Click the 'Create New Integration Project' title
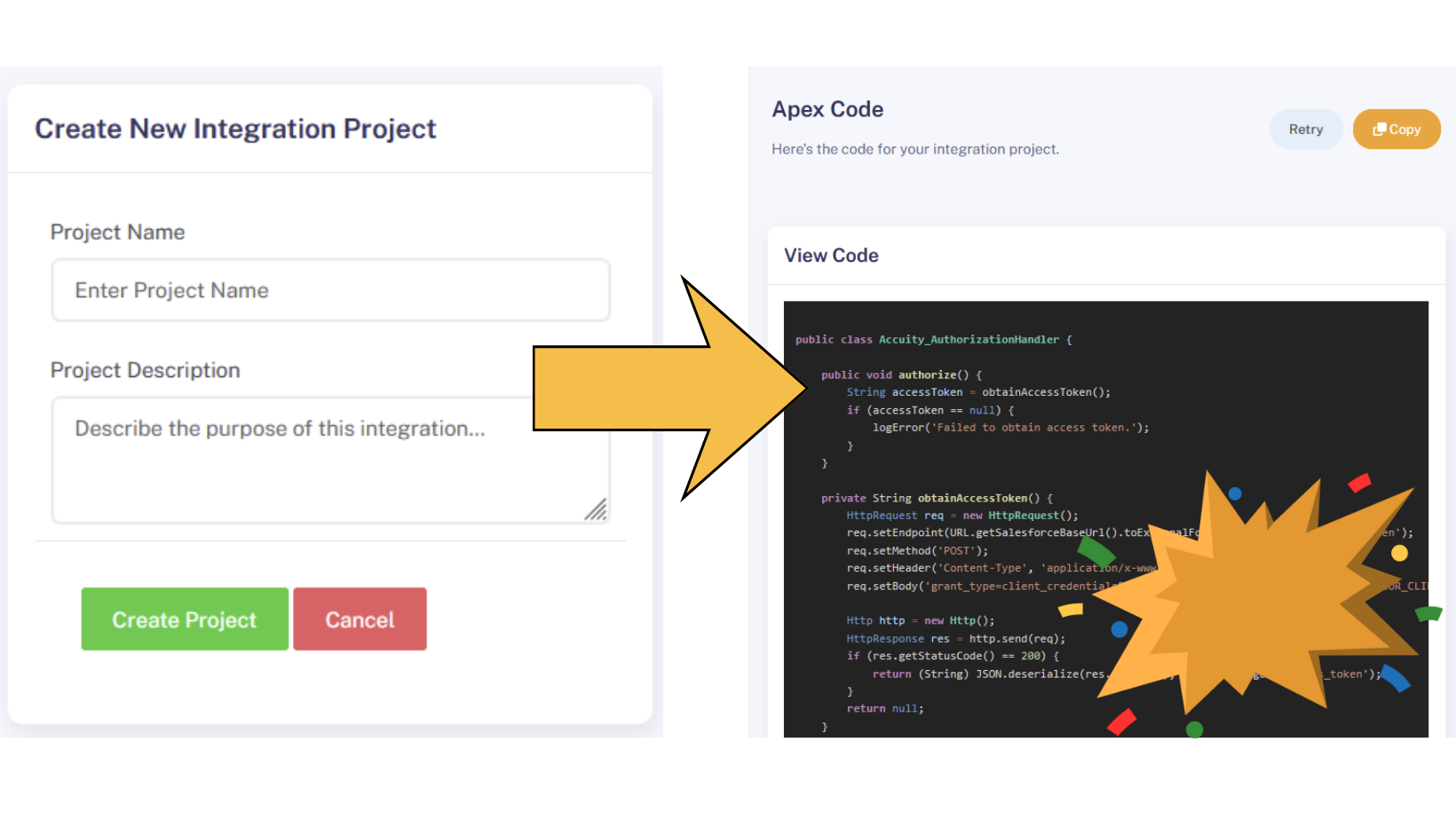 coord(235,129)
